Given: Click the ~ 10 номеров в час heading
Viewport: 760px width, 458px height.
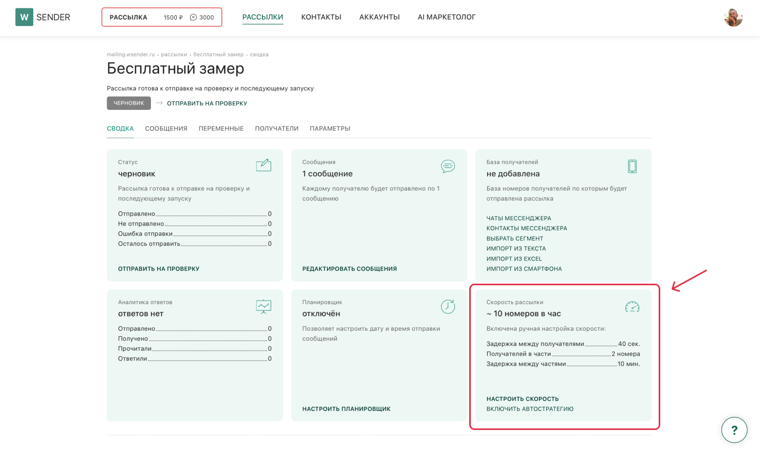Looking at the screenshot, I should (x=523, y=314).
